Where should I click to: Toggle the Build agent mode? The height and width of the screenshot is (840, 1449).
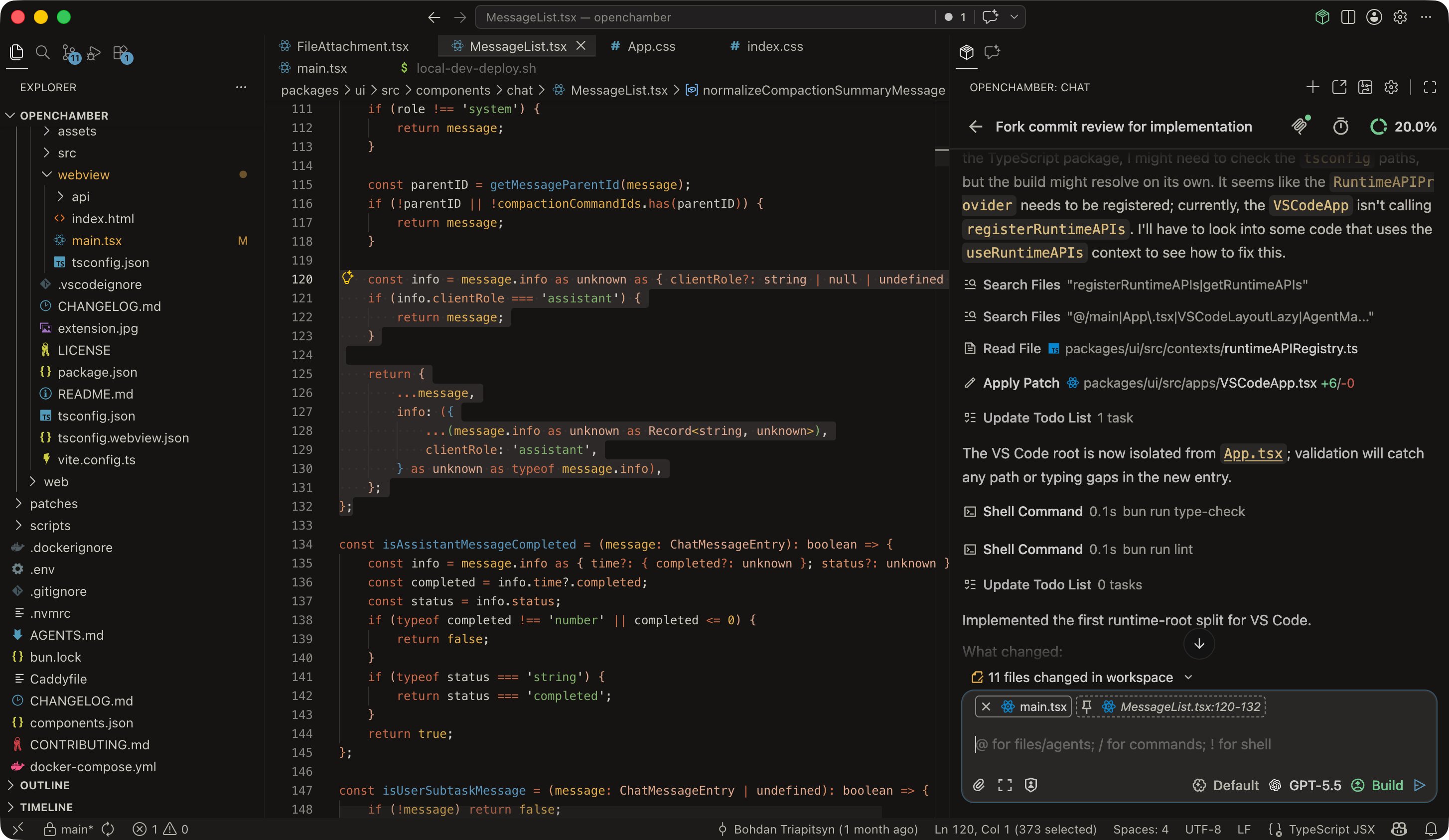pos(1378,785)
